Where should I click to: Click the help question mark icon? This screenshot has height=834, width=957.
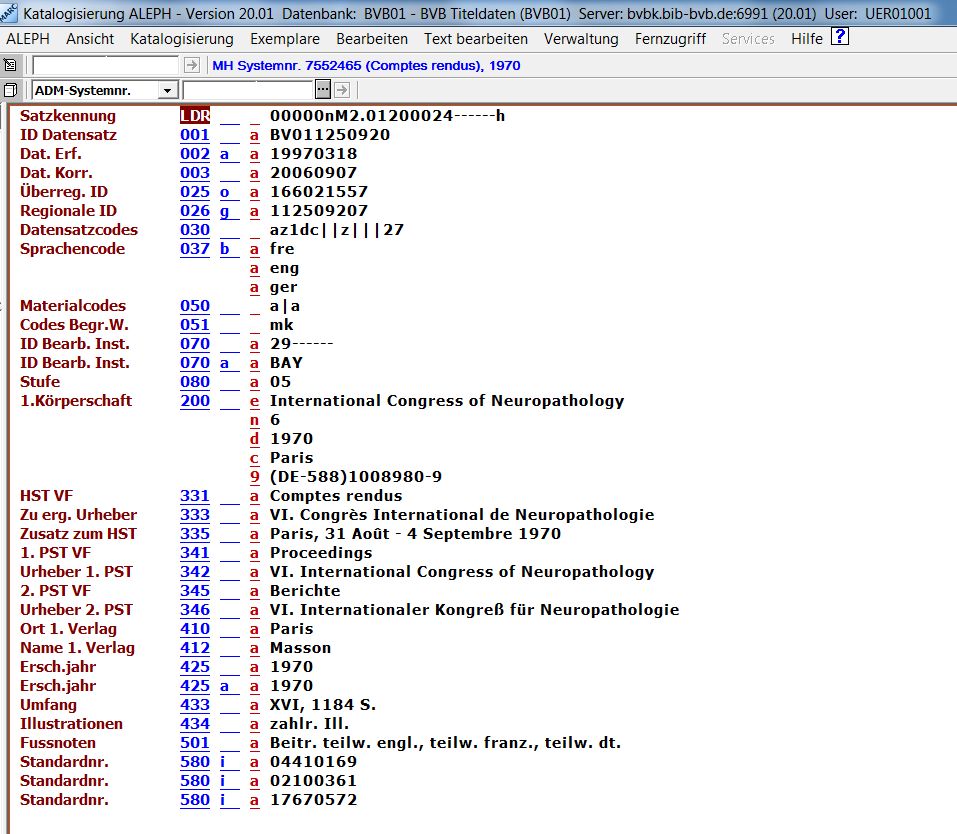pos(840,38)
